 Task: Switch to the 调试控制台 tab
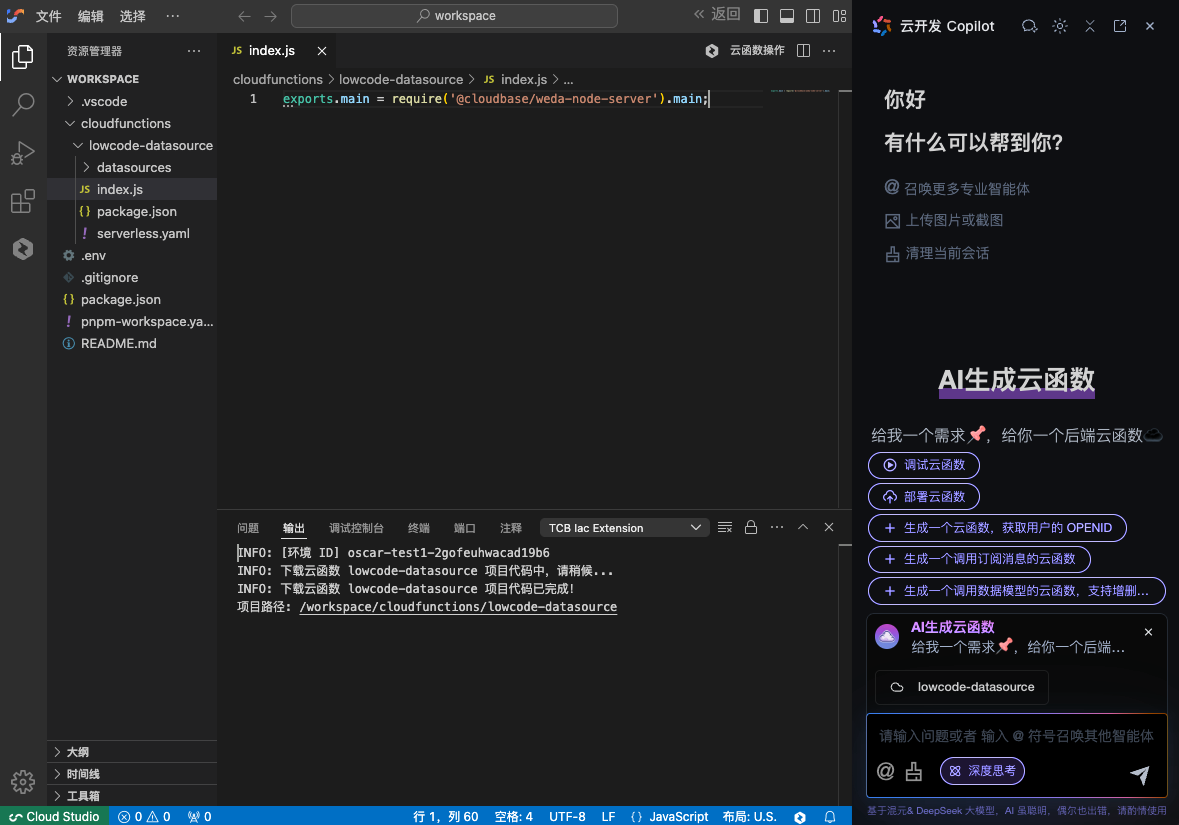pos(356,528)
